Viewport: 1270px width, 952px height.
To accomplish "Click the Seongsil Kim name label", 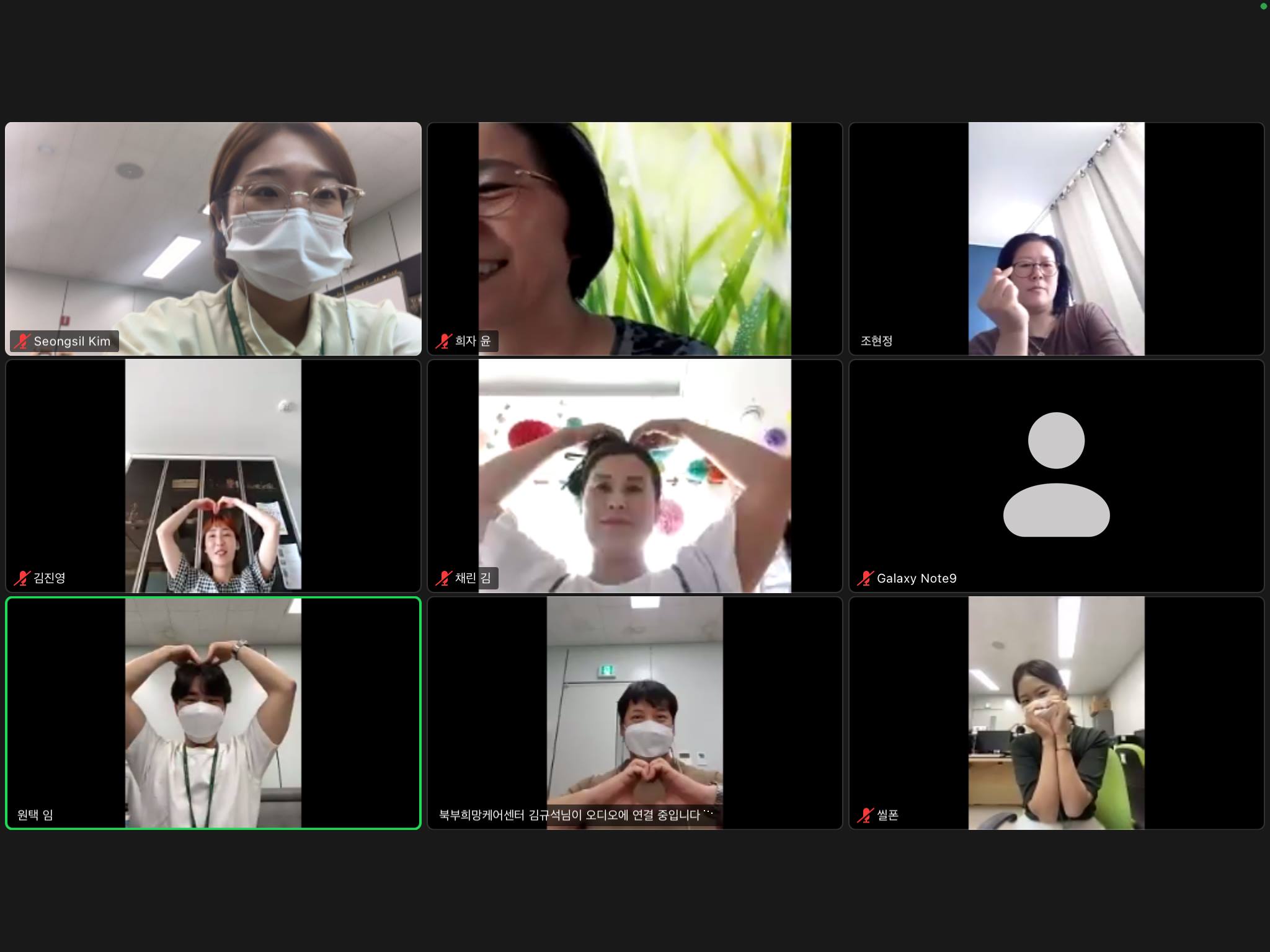I will (72, 341).
